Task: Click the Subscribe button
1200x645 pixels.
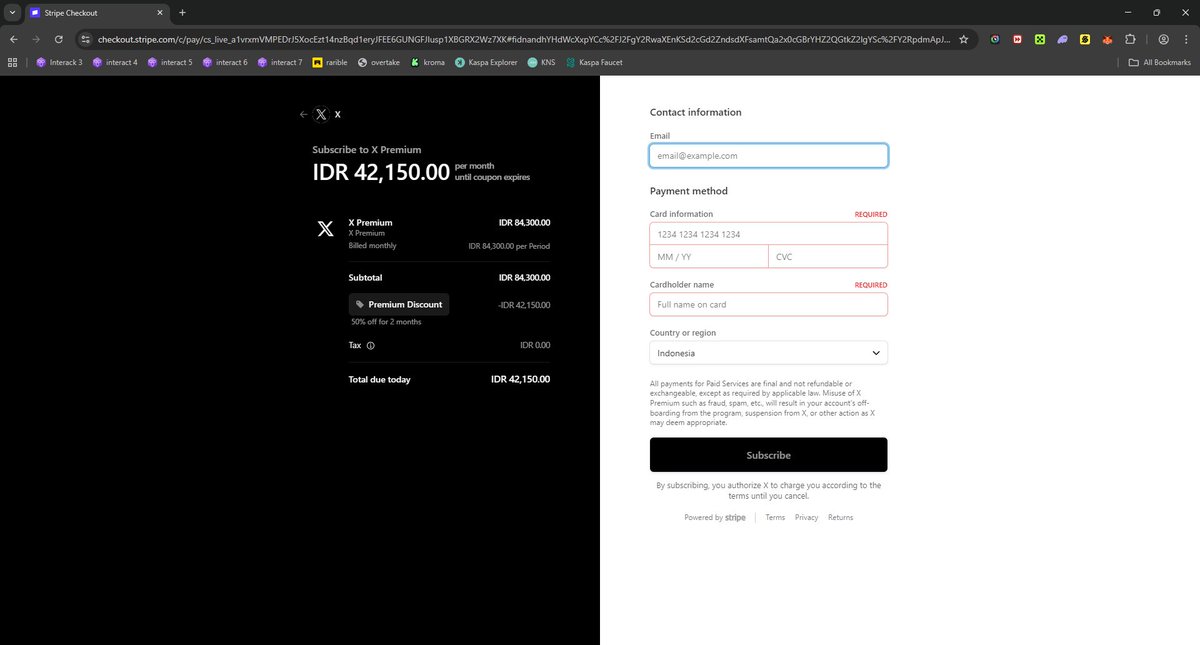Action: coord(768,455)
